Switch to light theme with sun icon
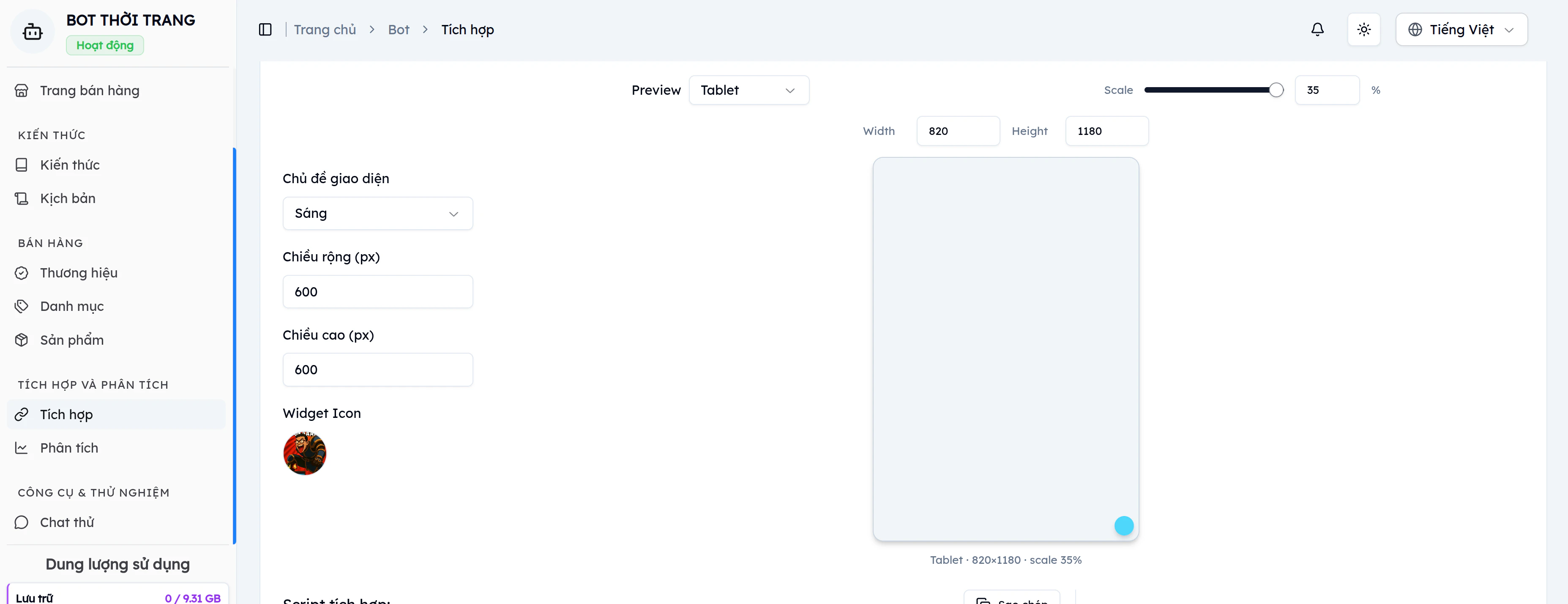Viewport: 1568px width, 604px height. [1364, 29]
